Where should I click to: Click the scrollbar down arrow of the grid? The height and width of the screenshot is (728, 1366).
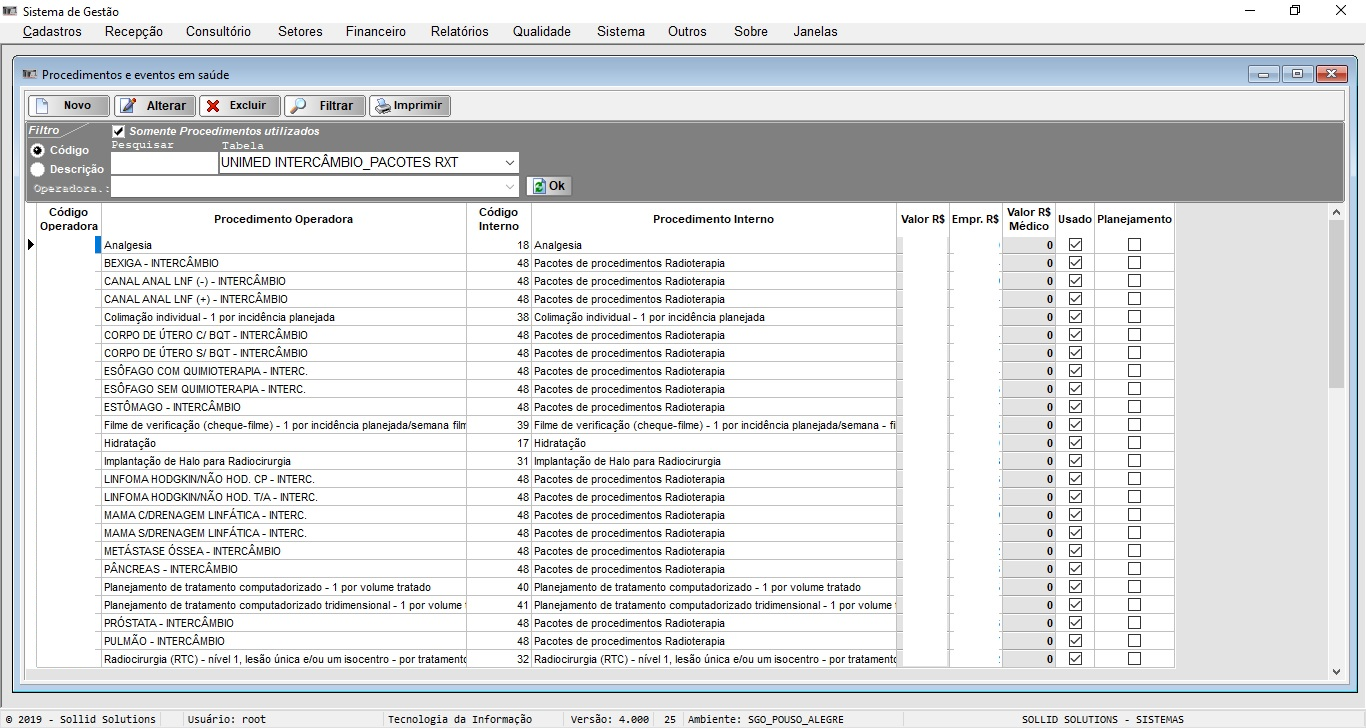click(x=1336, y=672)
